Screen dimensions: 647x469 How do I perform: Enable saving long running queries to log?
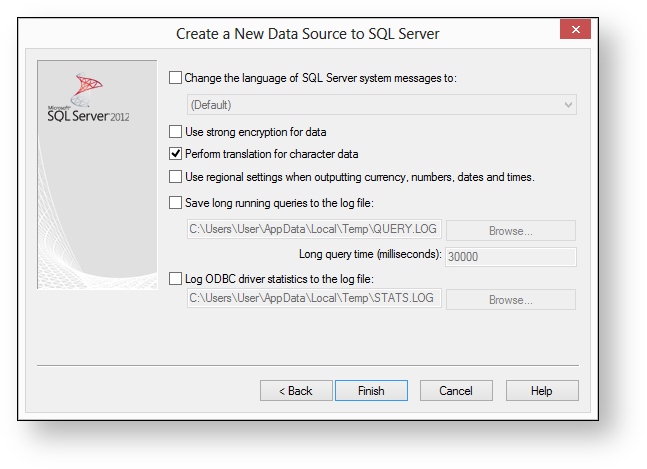(x=177, y=203)
